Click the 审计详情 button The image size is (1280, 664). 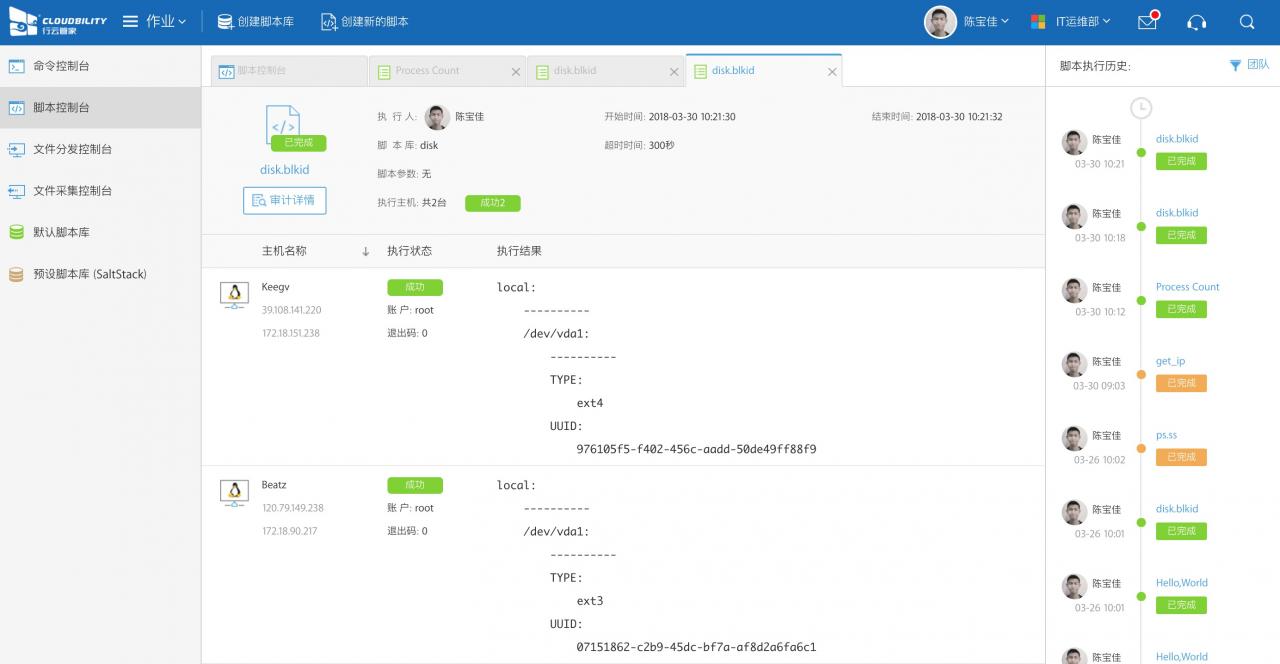[285, 200]
